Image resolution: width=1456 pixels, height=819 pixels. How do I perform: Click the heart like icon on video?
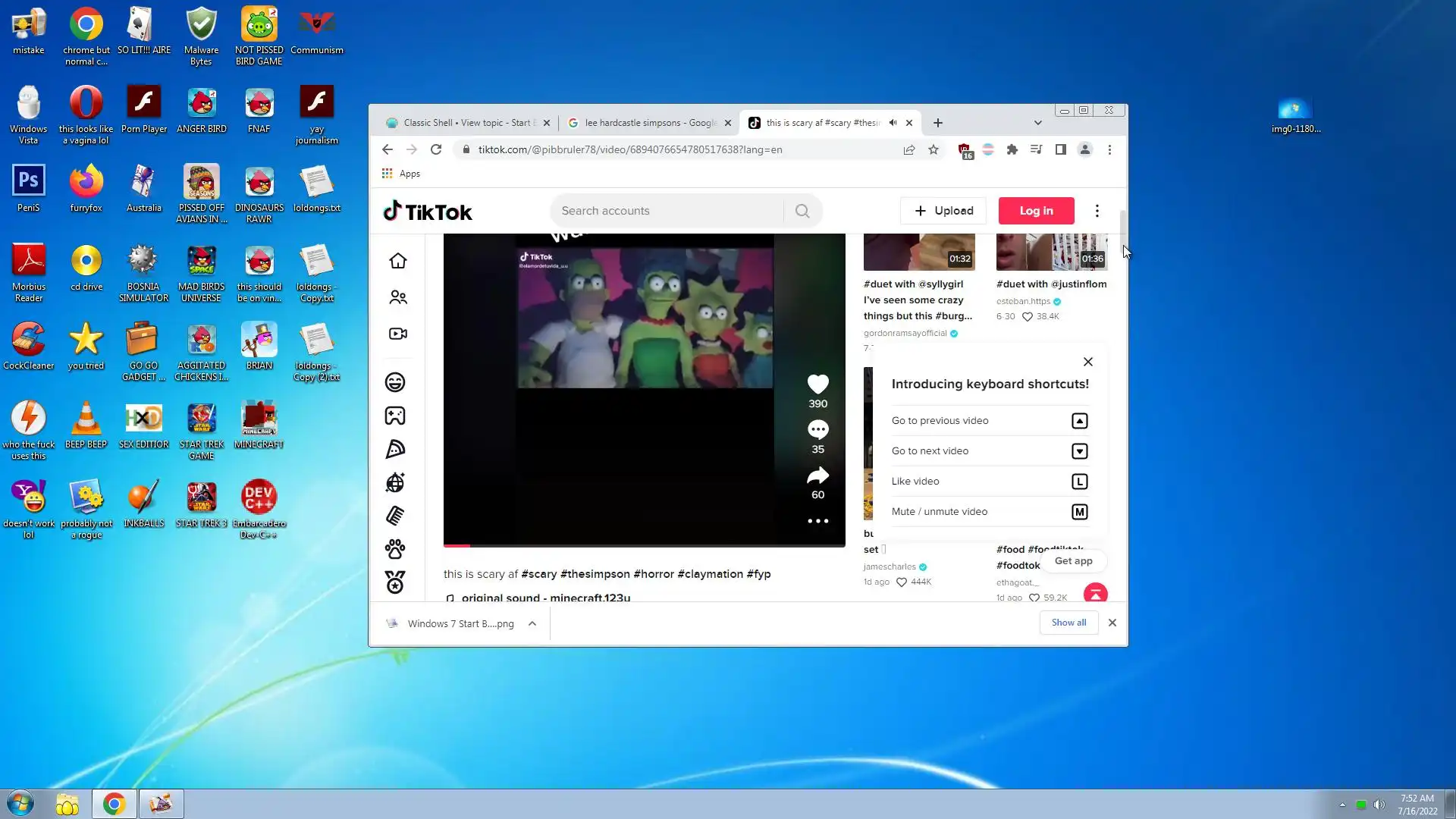point(817,384)
